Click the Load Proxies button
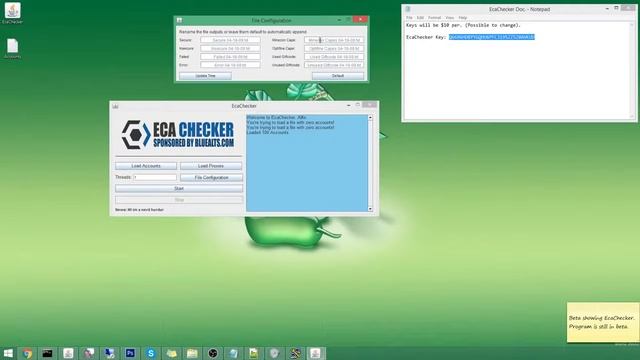This screenshot has height=360, width=640. [211, 166]
